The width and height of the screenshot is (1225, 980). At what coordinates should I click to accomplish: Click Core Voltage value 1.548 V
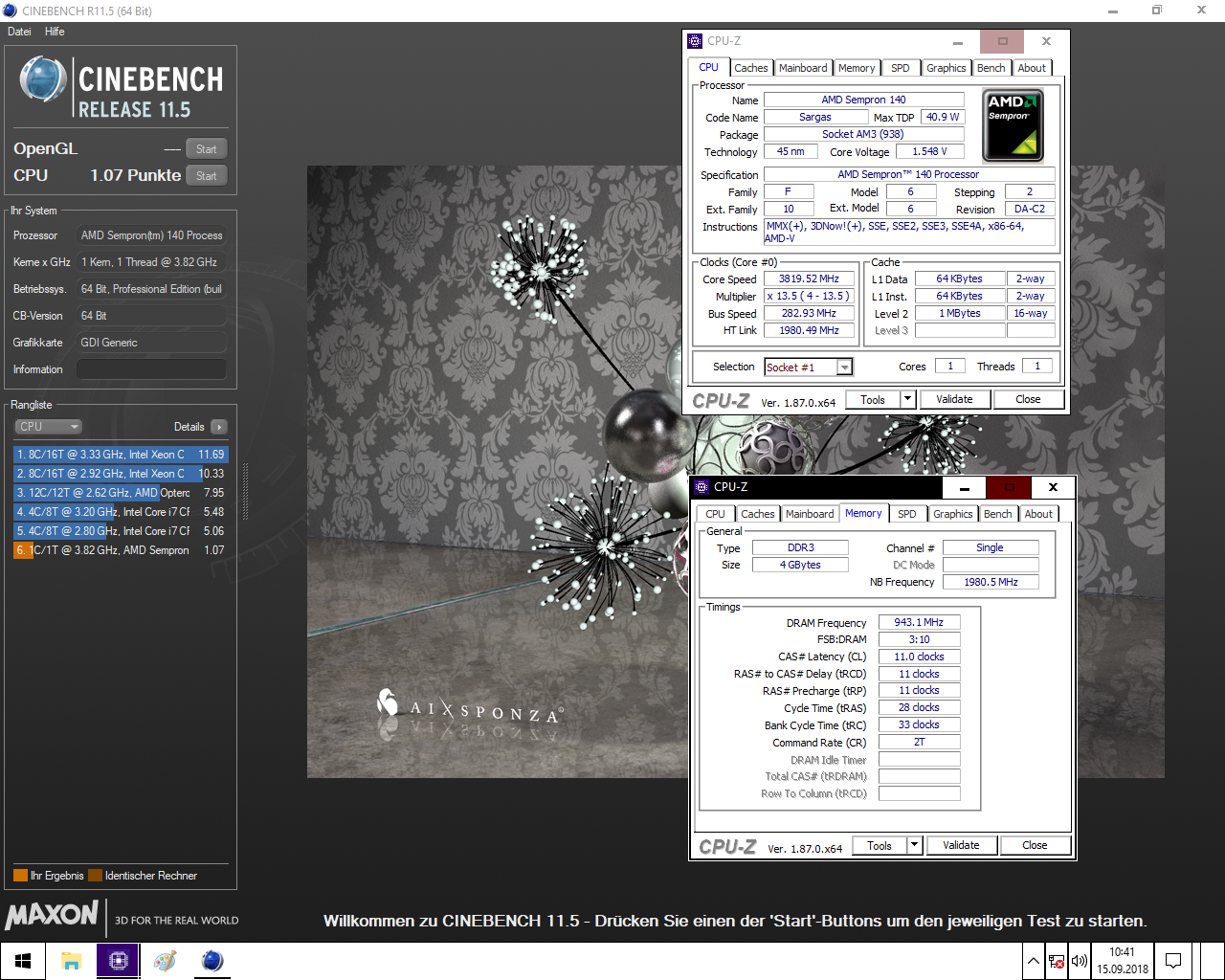[929, 151]
